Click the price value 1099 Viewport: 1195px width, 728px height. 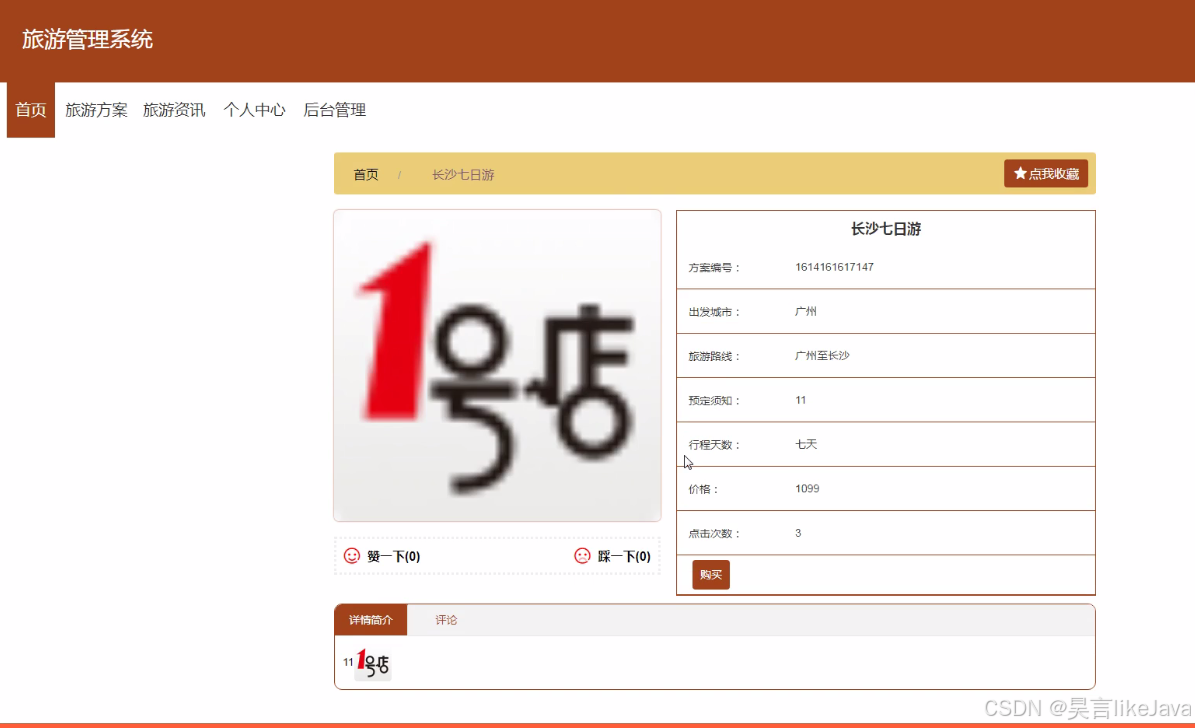point(807,489)
